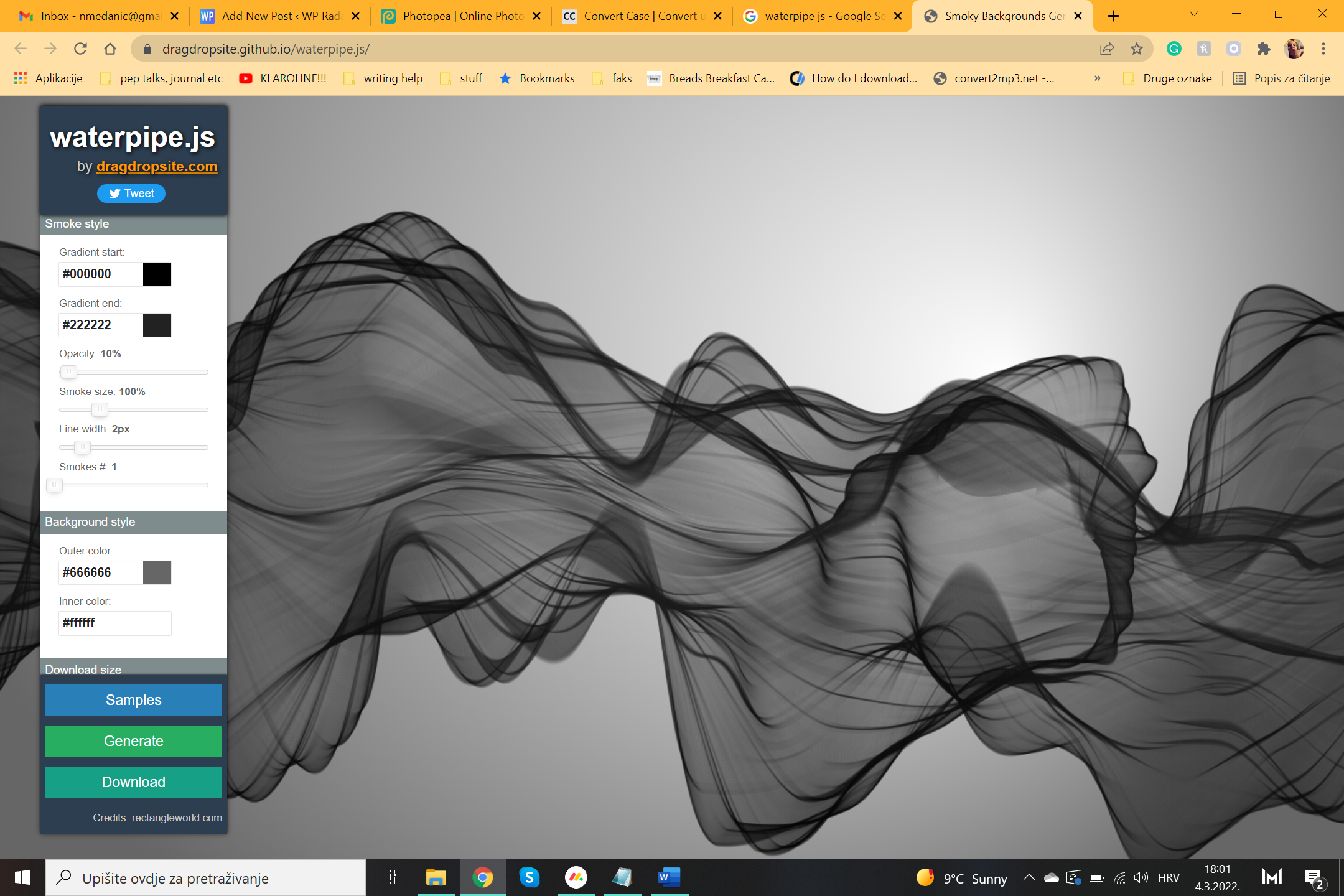This screenshot has height=896, width=1344.
Task: Click the Gradient start black swatch
Action: click(x=157, y=274)
